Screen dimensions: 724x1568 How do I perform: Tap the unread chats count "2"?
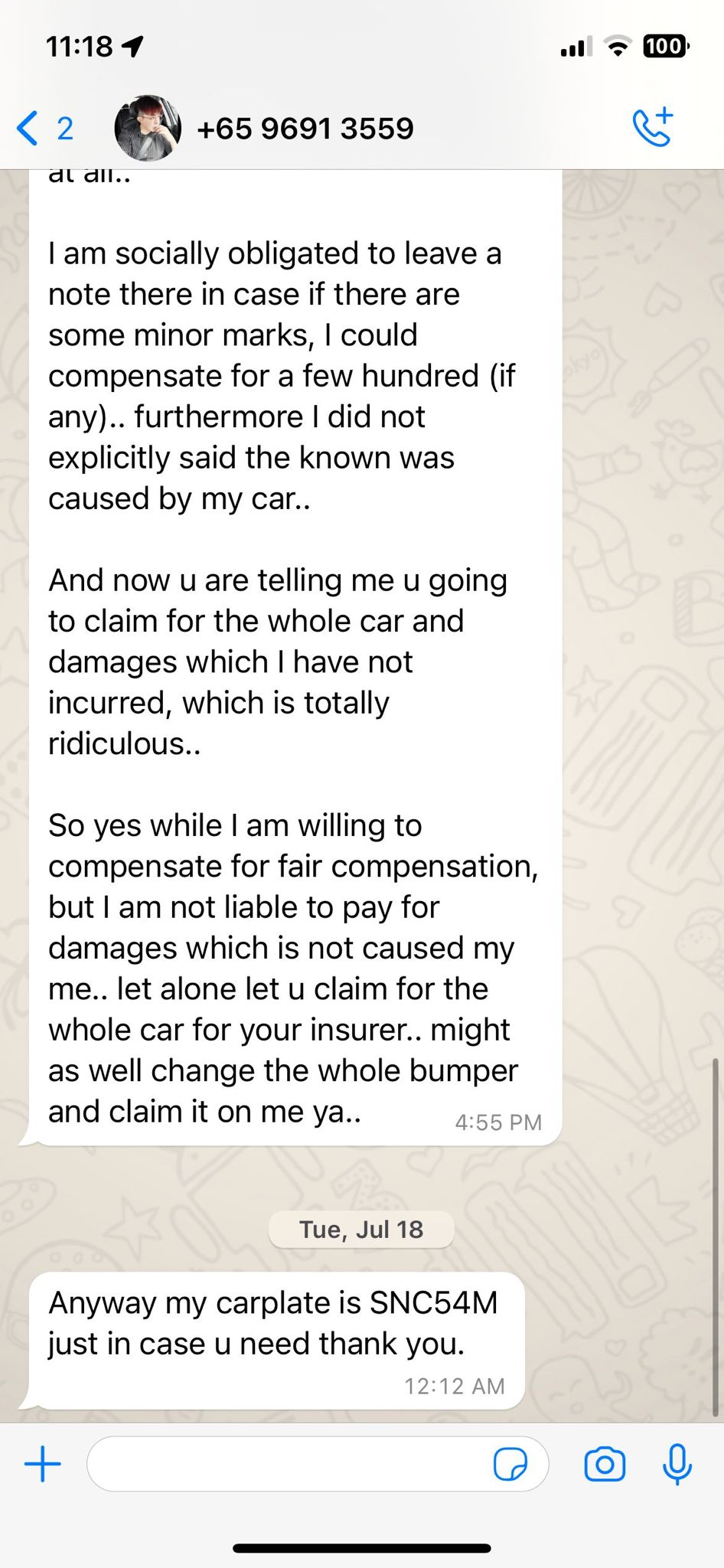(x=65, y=129)
